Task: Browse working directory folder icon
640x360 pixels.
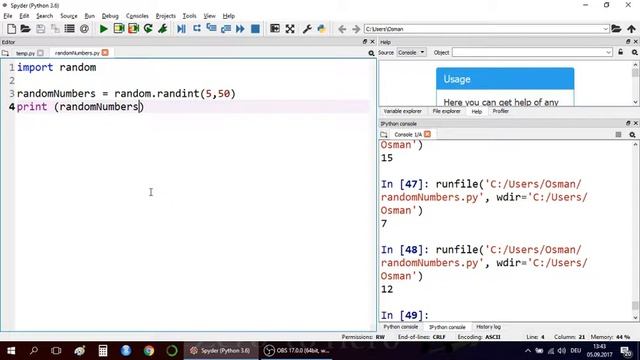Action: [616, 29]
